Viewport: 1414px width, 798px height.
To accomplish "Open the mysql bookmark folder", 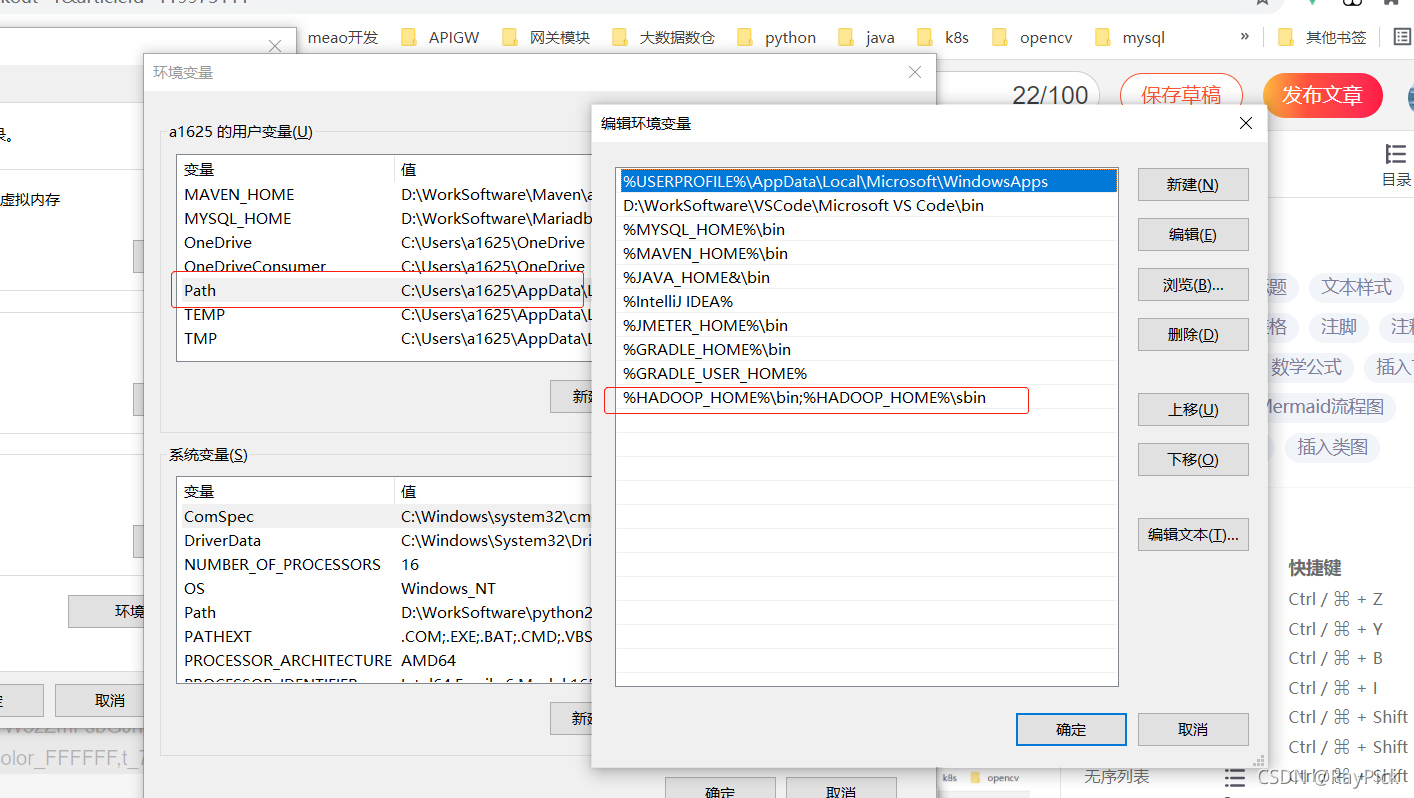I will (1130, 37).
